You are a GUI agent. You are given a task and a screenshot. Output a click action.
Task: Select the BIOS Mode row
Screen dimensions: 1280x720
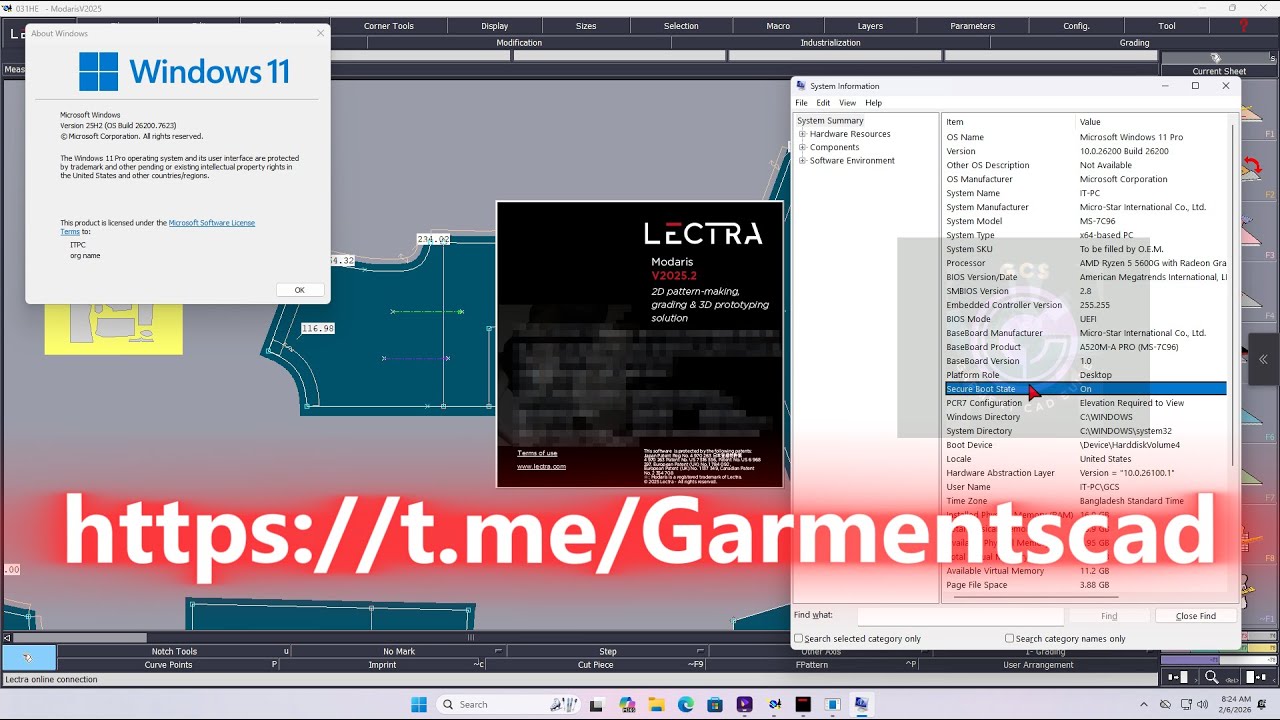click(x=1086, y=319)
